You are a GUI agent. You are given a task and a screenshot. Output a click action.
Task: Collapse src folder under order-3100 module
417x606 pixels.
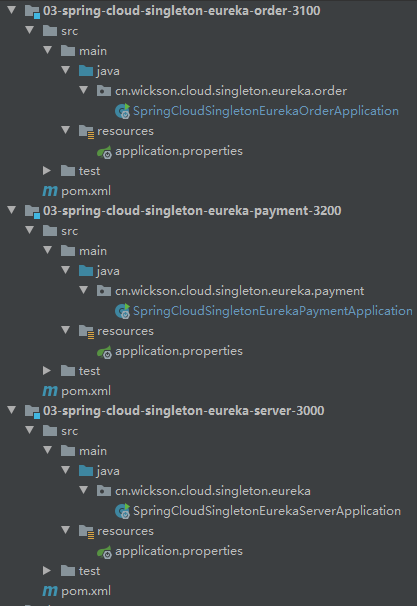click(x=30, y=30)
